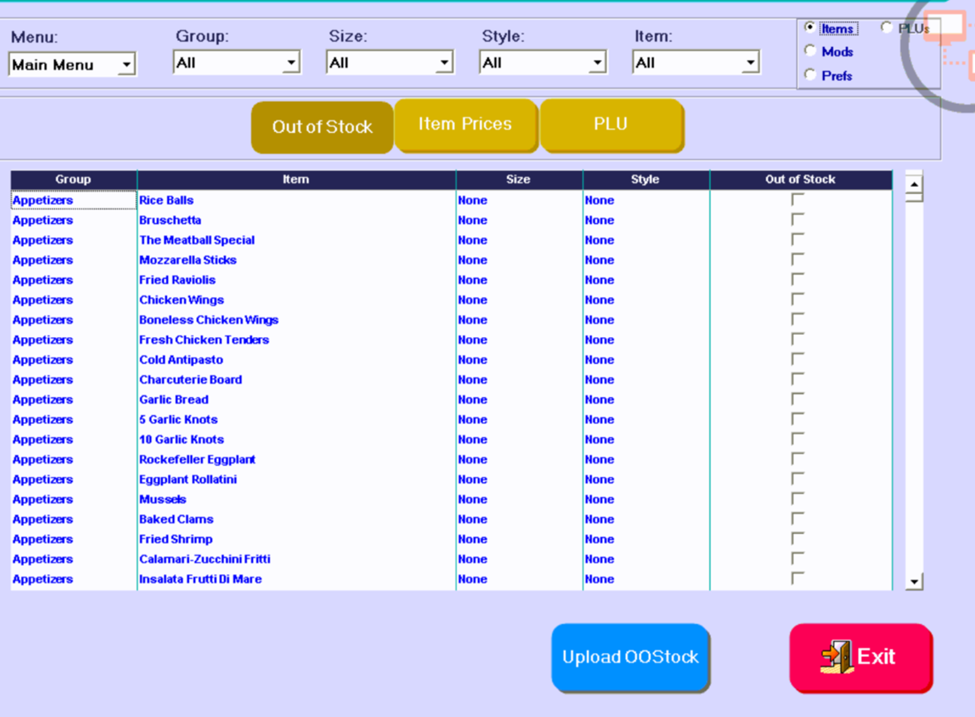
Task: Switch to the Item Prices tab
Action: pyautogui.click(x=465, y=124)
